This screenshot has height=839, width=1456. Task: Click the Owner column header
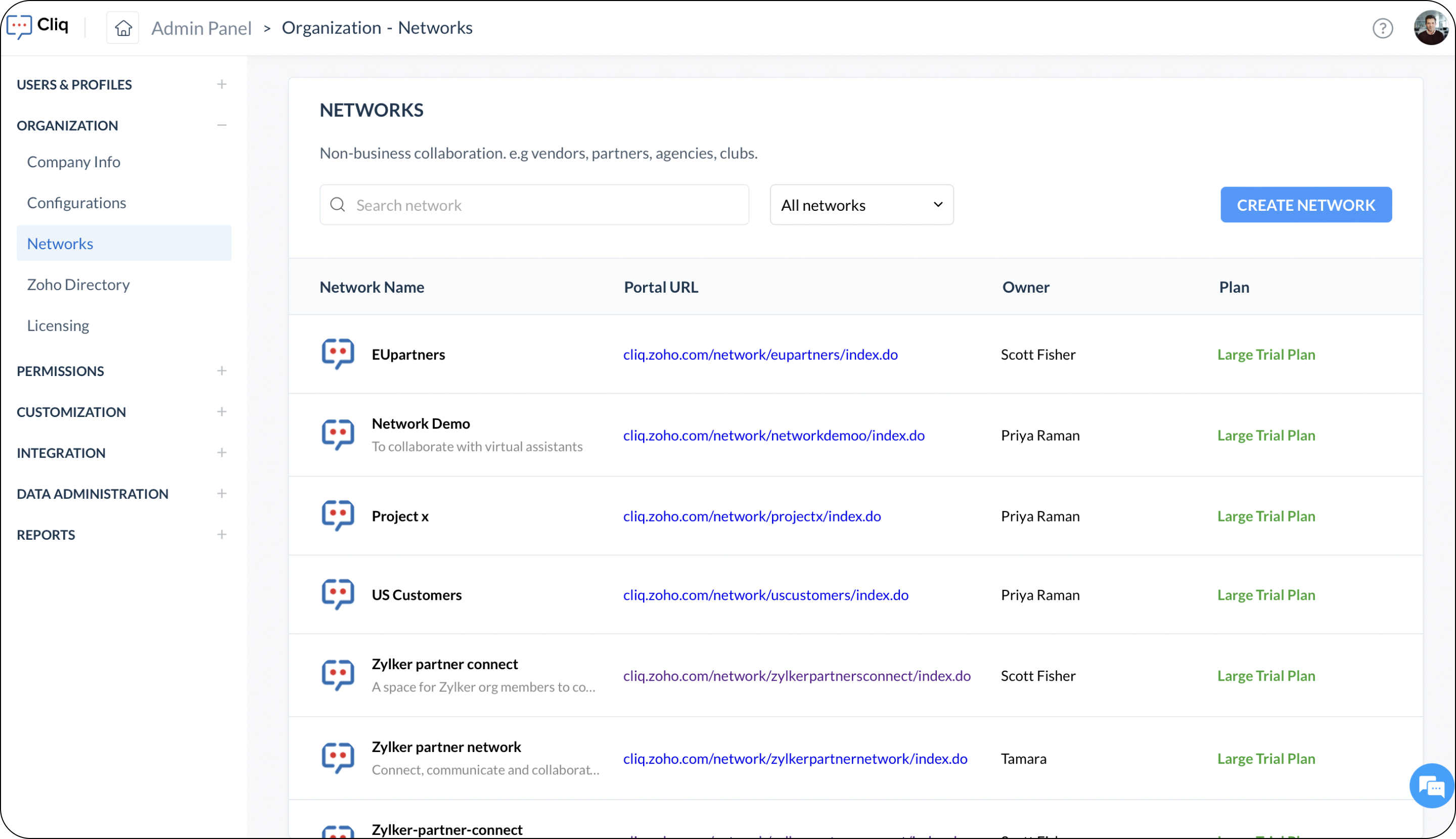(x=1025, y=287)
